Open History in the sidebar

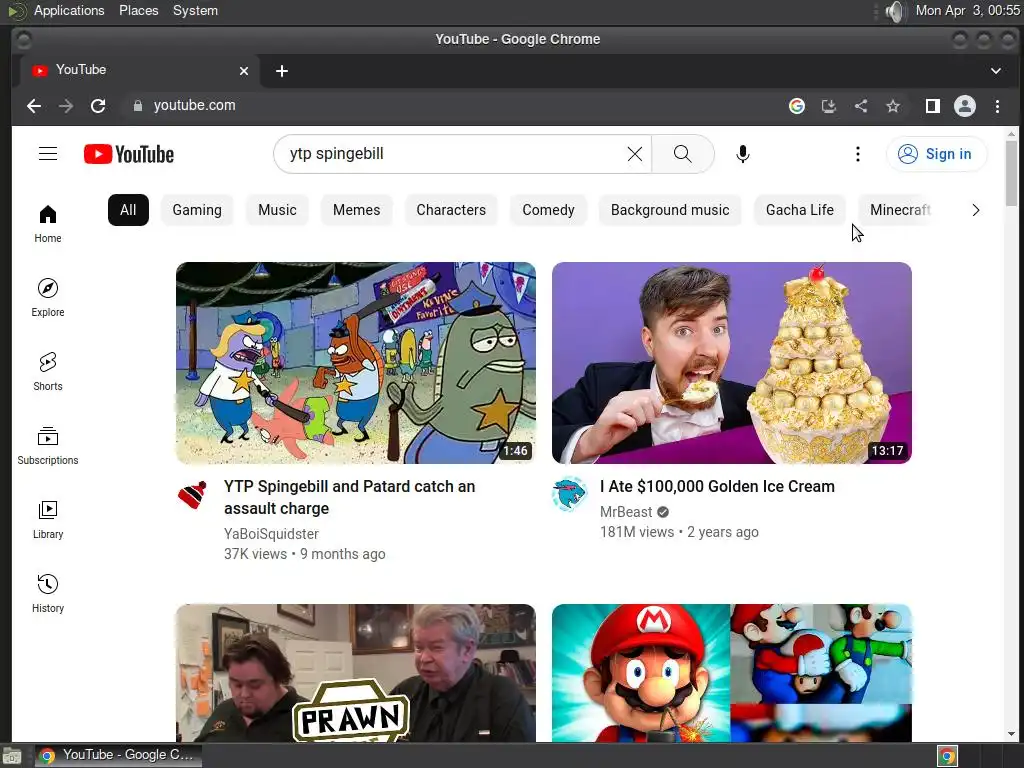pos(48,594)
